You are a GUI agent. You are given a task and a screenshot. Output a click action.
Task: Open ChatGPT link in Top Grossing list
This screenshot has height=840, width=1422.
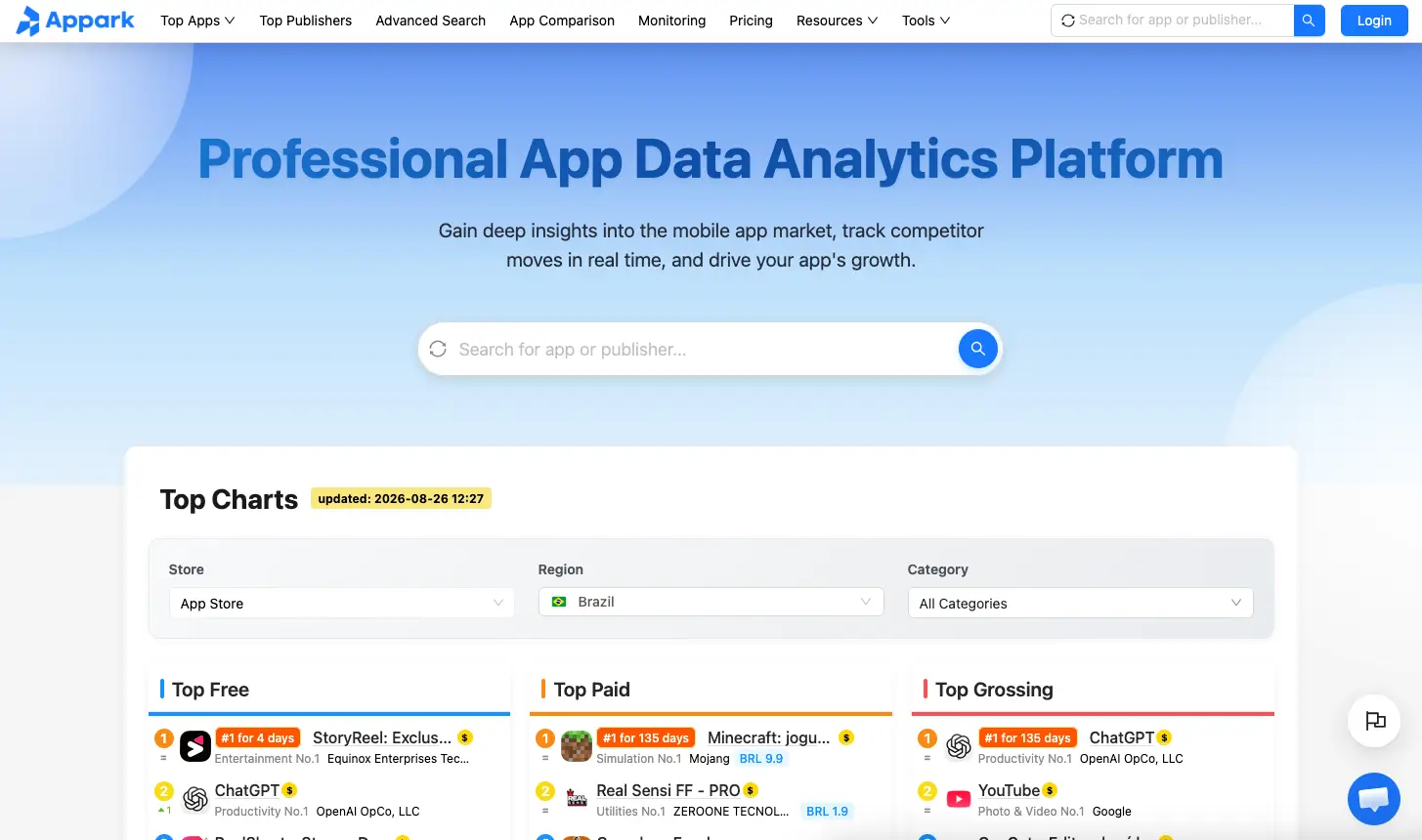1122,737
